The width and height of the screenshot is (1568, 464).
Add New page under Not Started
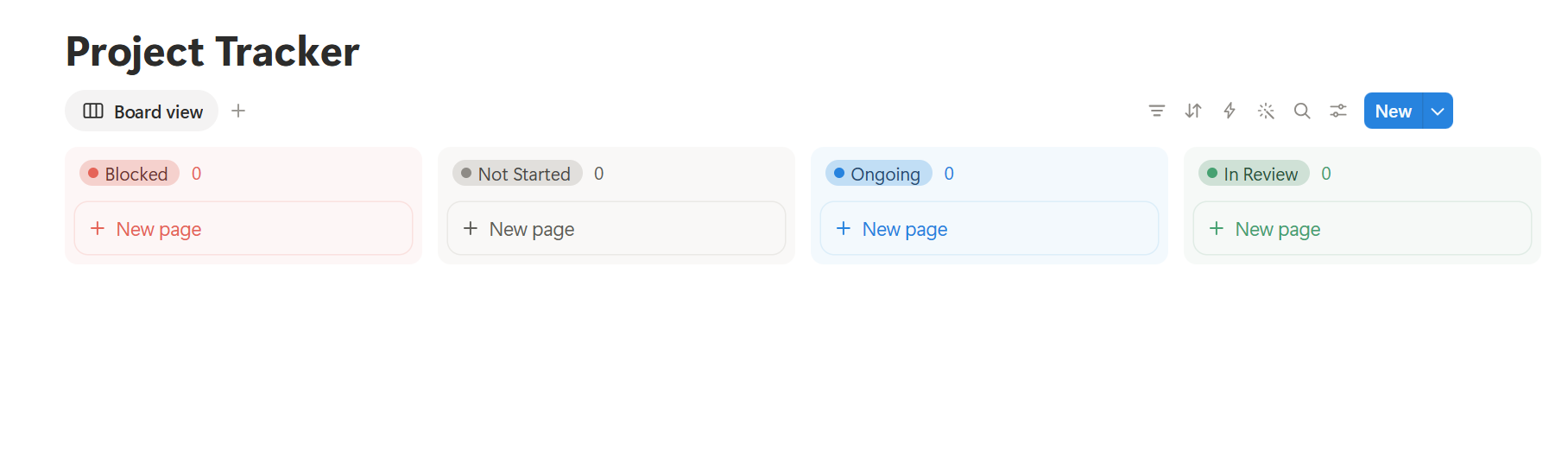coord(616,228)
